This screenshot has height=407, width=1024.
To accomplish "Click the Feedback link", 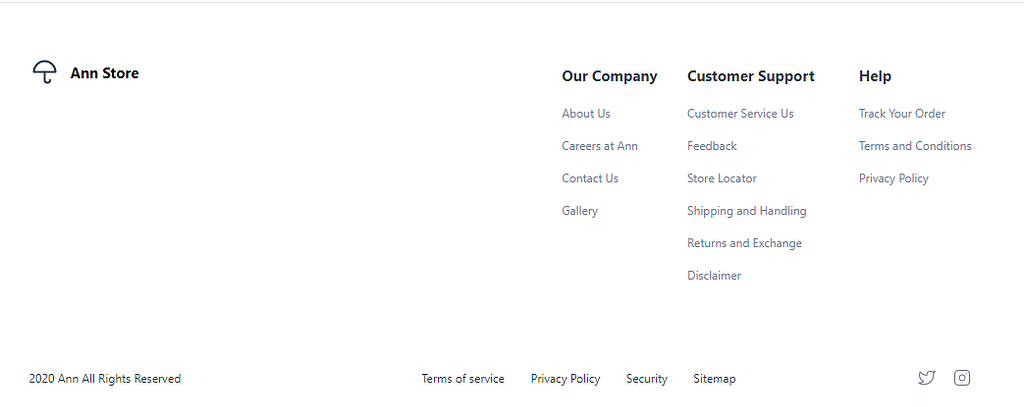I will coord(712,146).
